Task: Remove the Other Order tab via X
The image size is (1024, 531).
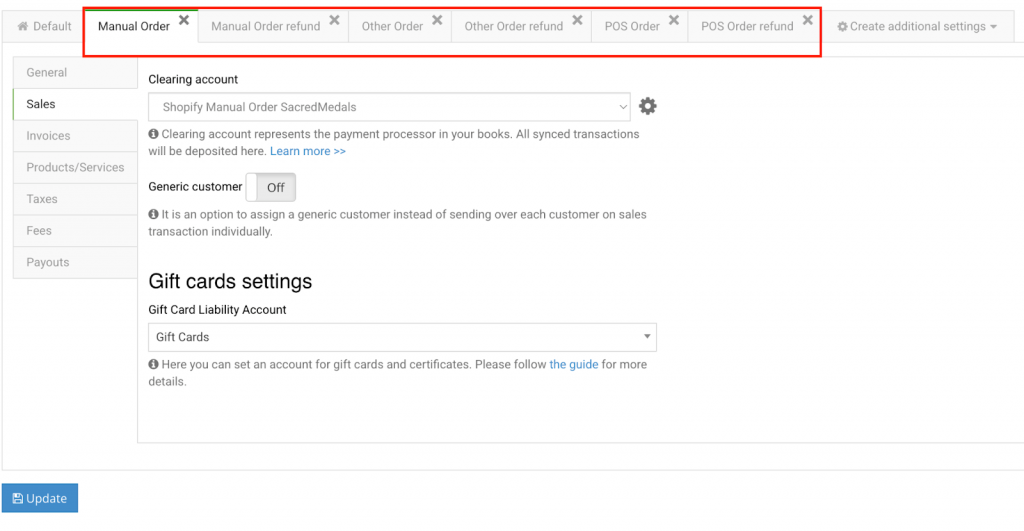Action: tap(437, 20)
